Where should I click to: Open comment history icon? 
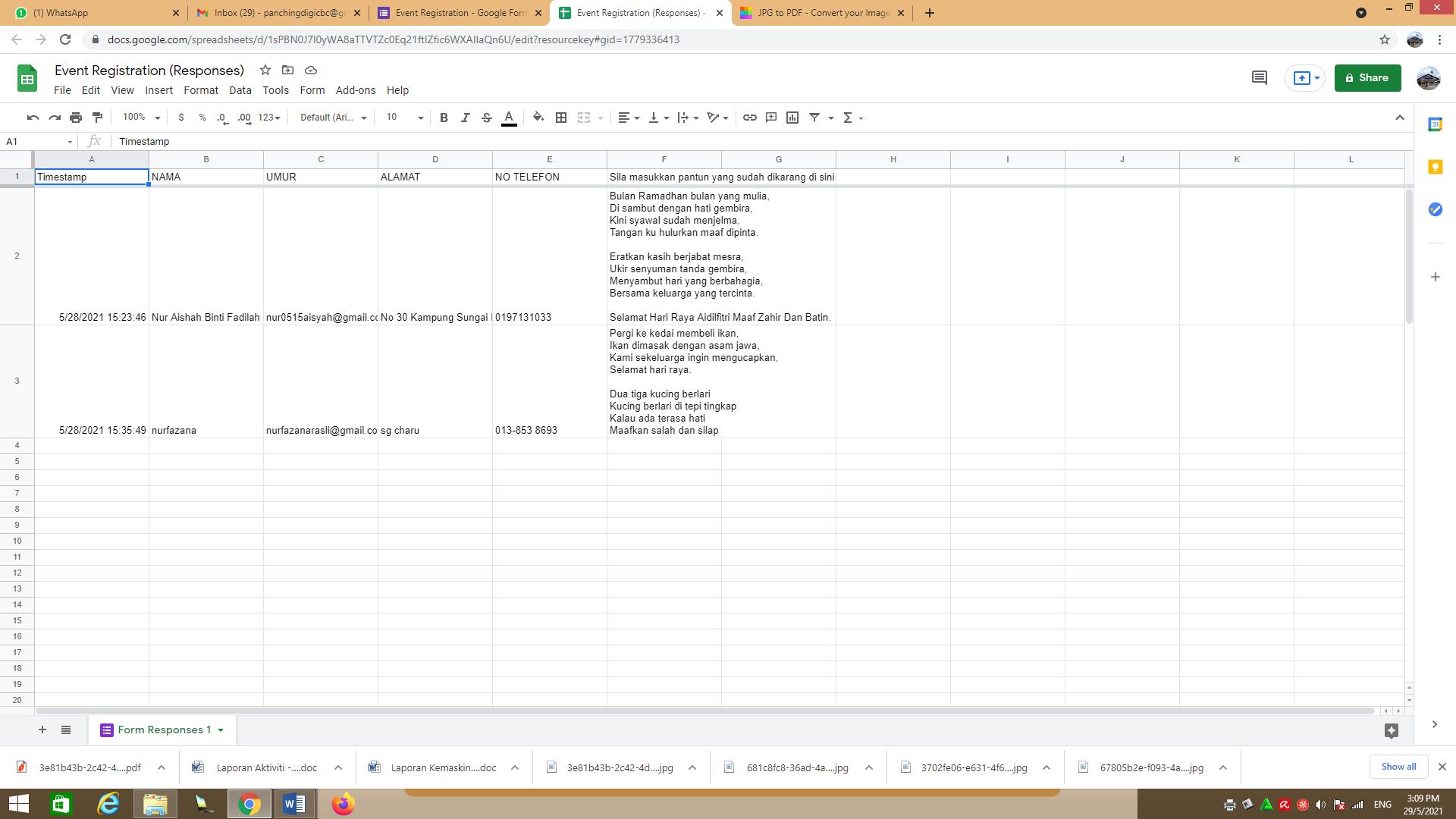point(1260,78)
